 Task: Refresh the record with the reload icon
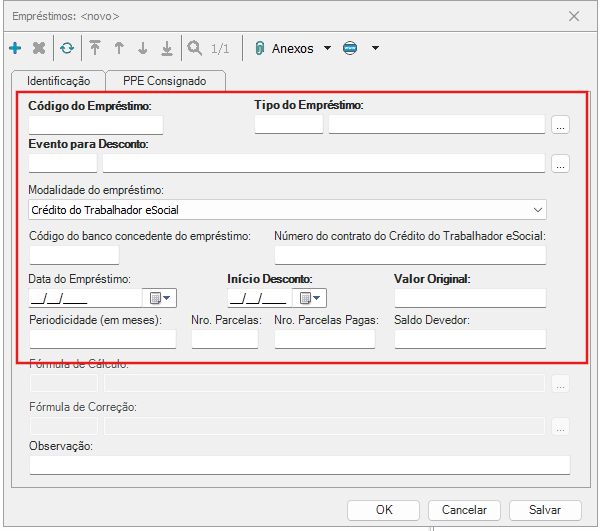(x=66, y=48)
